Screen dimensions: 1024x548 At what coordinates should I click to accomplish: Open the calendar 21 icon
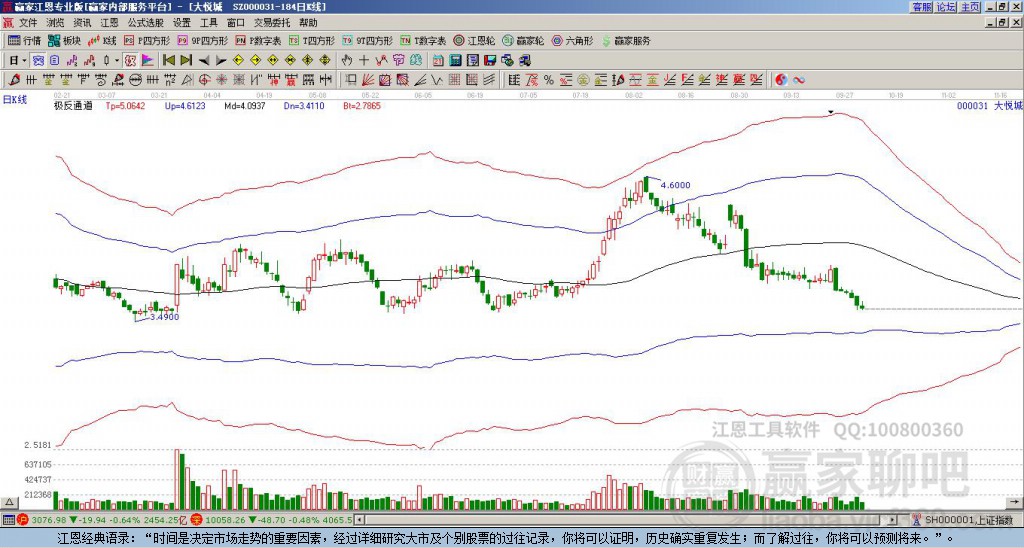click(x=438, y=61)
